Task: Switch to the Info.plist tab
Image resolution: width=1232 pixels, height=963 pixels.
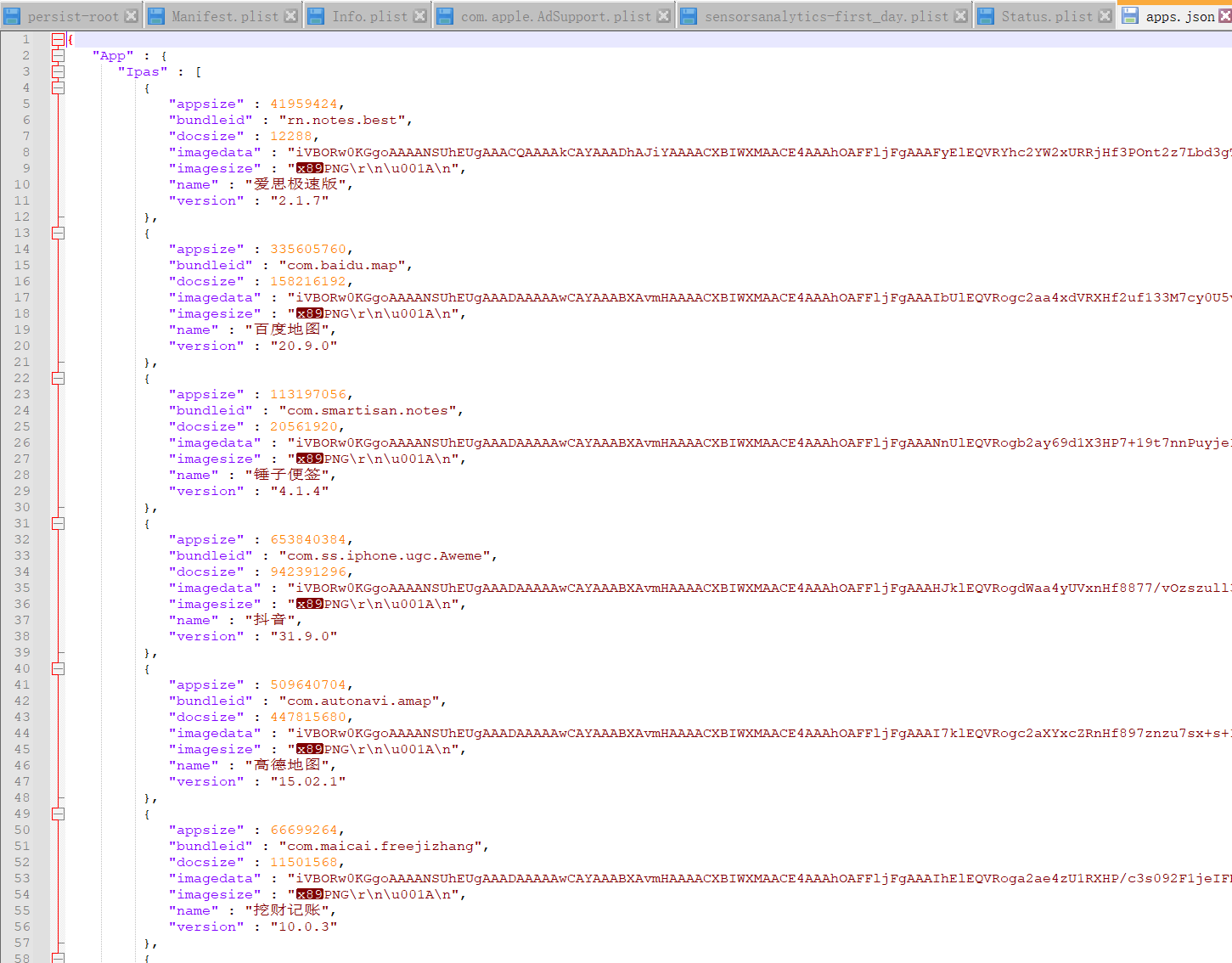Action: tap(369, 16)
